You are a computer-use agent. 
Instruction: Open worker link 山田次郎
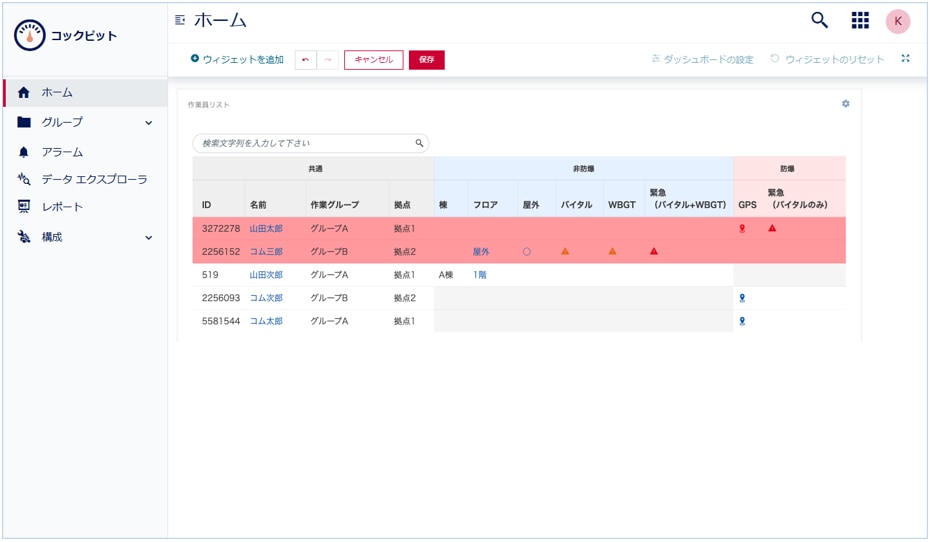point(266,275)
